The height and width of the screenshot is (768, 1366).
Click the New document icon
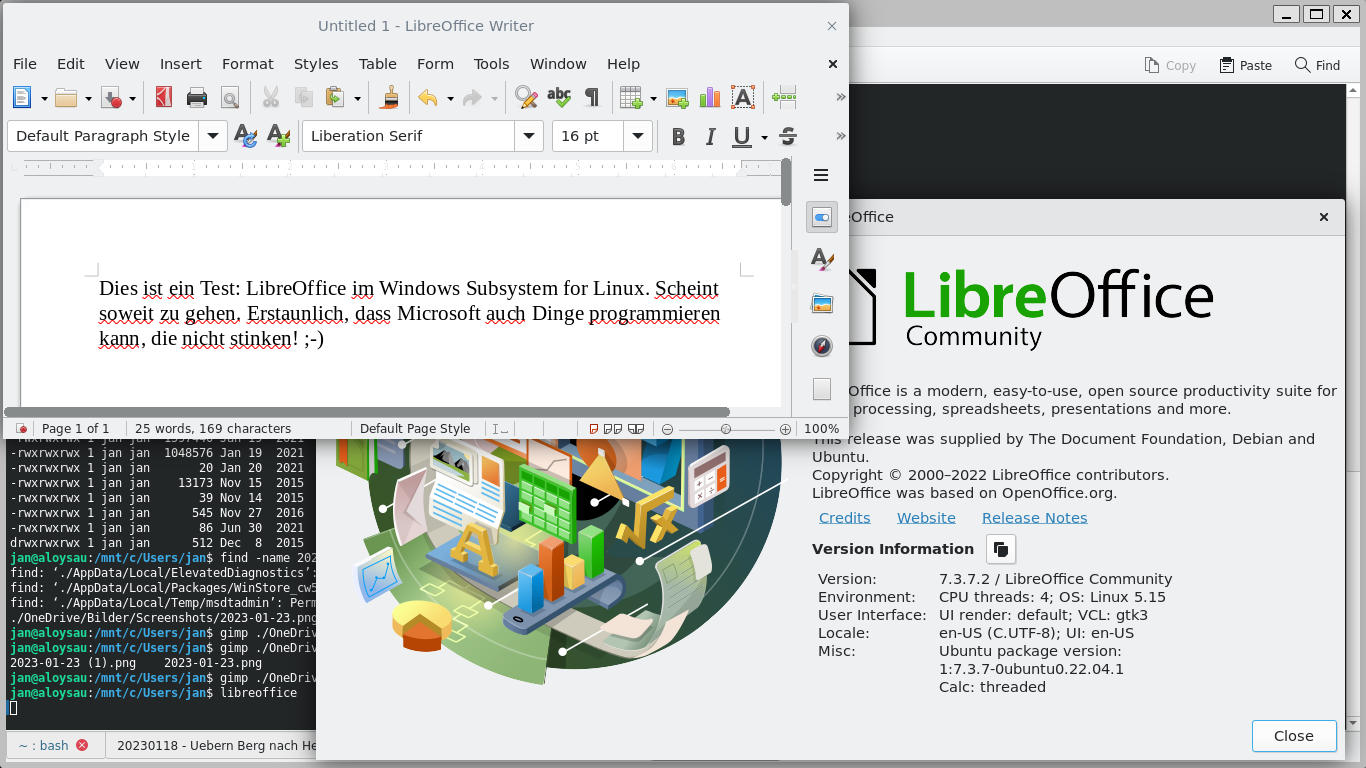tap(22, 97)
